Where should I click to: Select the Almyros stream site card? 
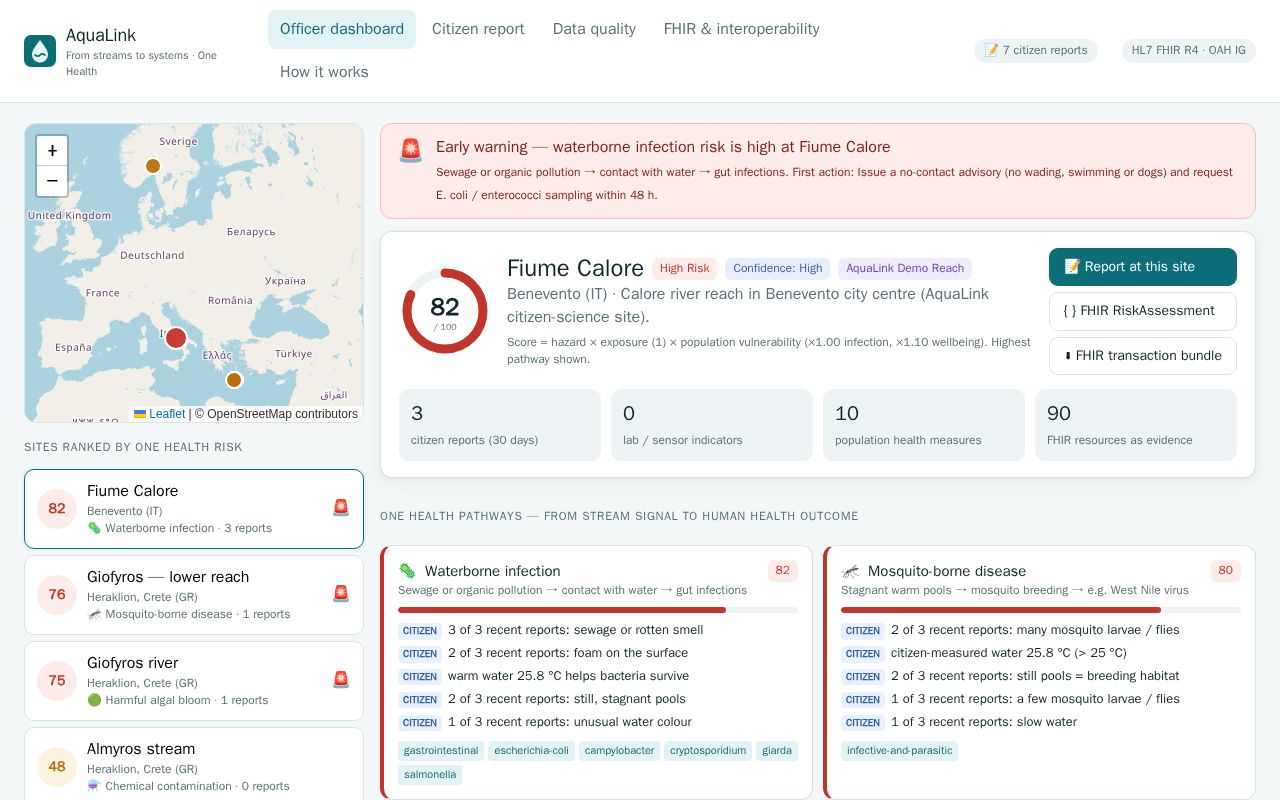(x=194, y=764)
